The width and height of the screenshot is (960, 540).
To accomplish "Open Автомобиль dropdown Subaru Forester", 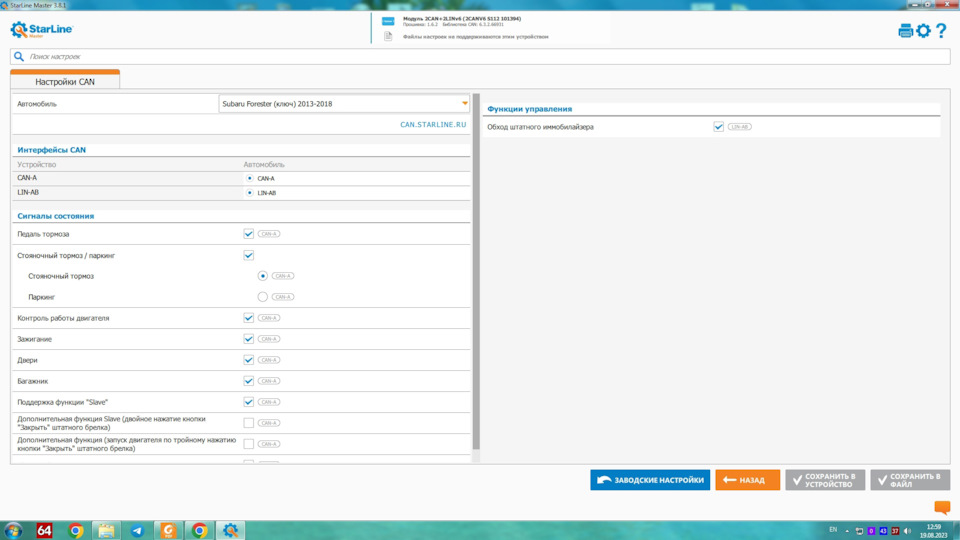I will [344, 103].
